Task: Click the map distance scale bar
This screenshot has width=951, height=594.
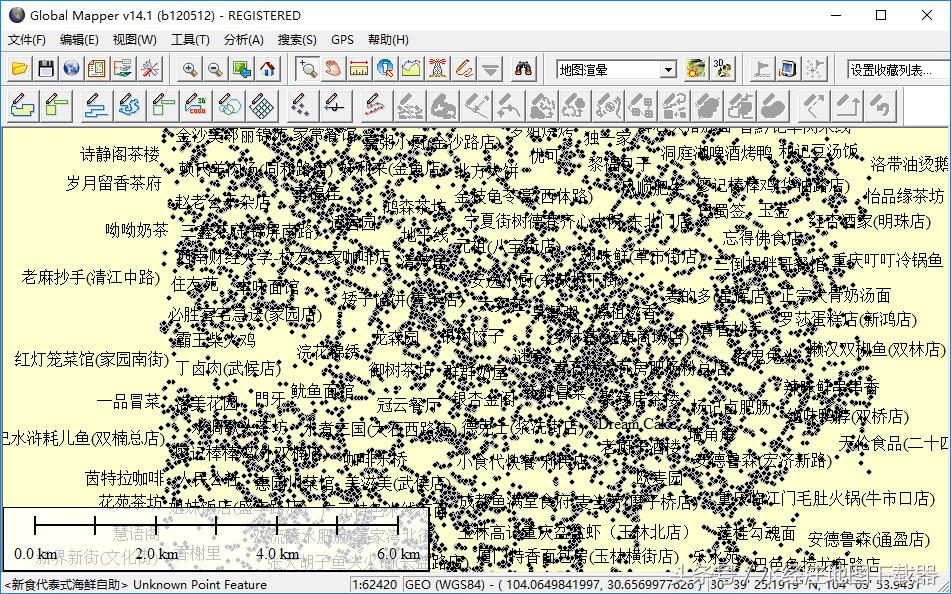Action: (216, 538)
